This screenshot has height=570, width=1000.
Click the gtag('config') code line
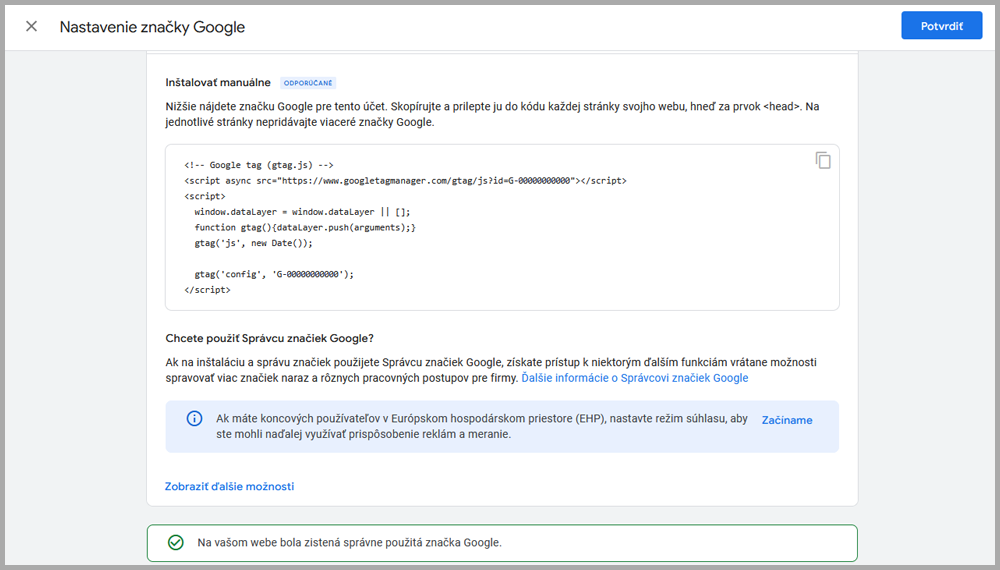click(x=274, y=273)
